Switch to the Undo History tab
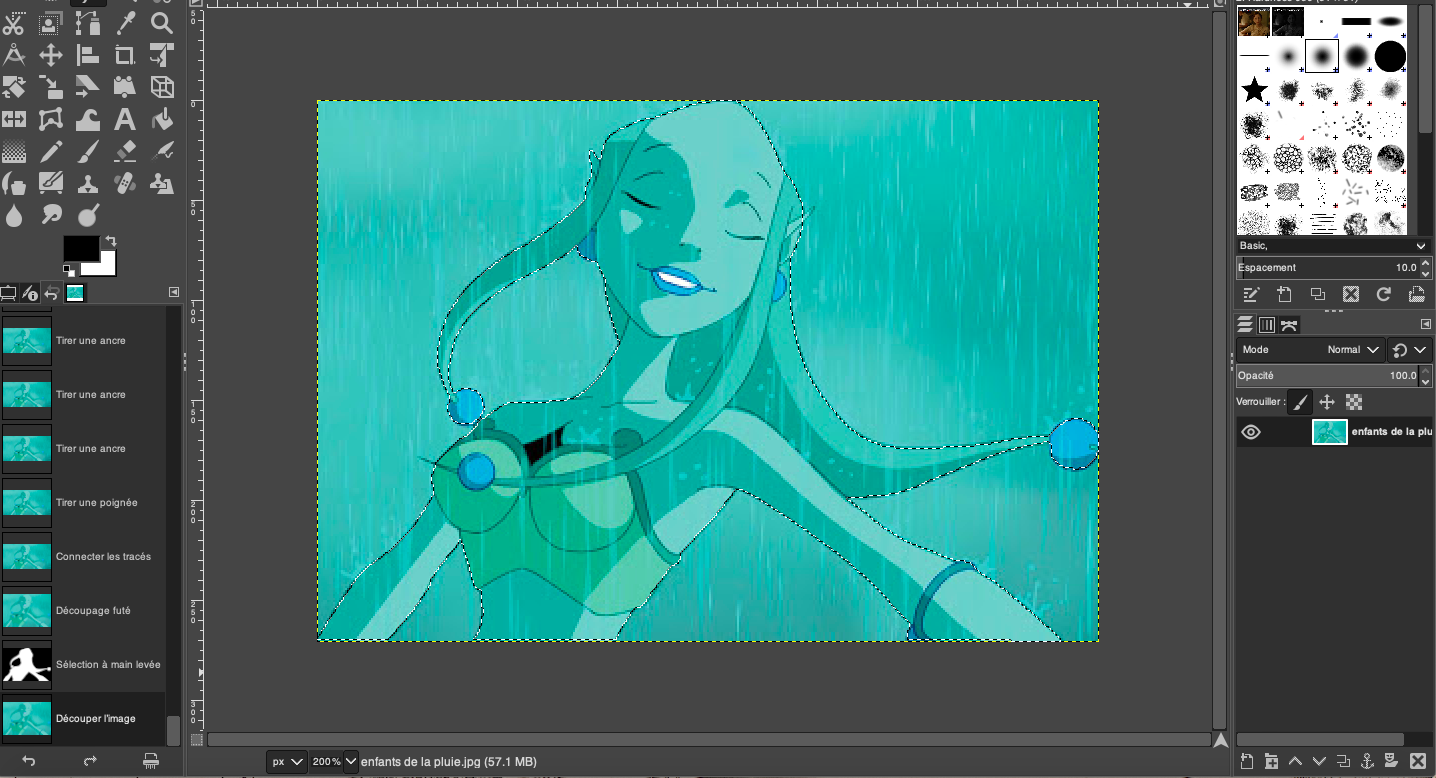 point(52,293)
